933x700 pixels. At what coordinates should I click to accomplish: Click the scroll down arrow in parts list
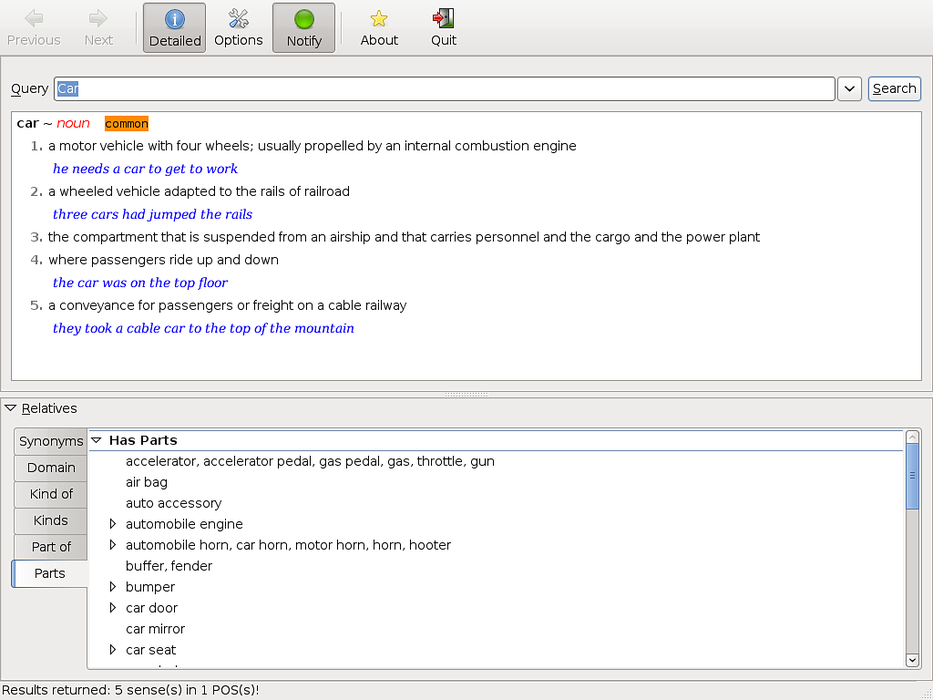click(912, 660)
